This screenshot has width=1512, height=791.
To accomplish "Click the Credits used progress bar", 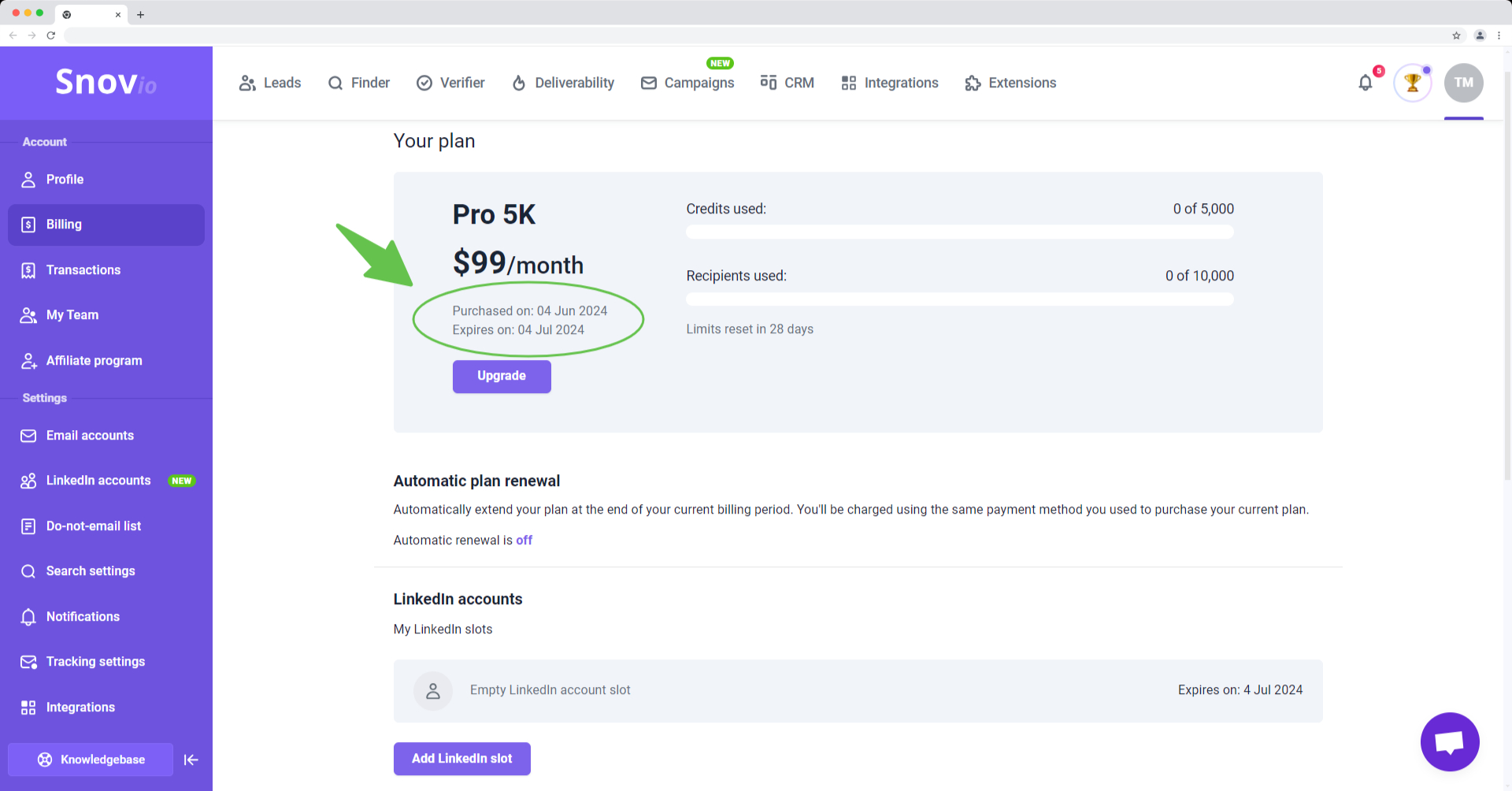I will (960, 232).
